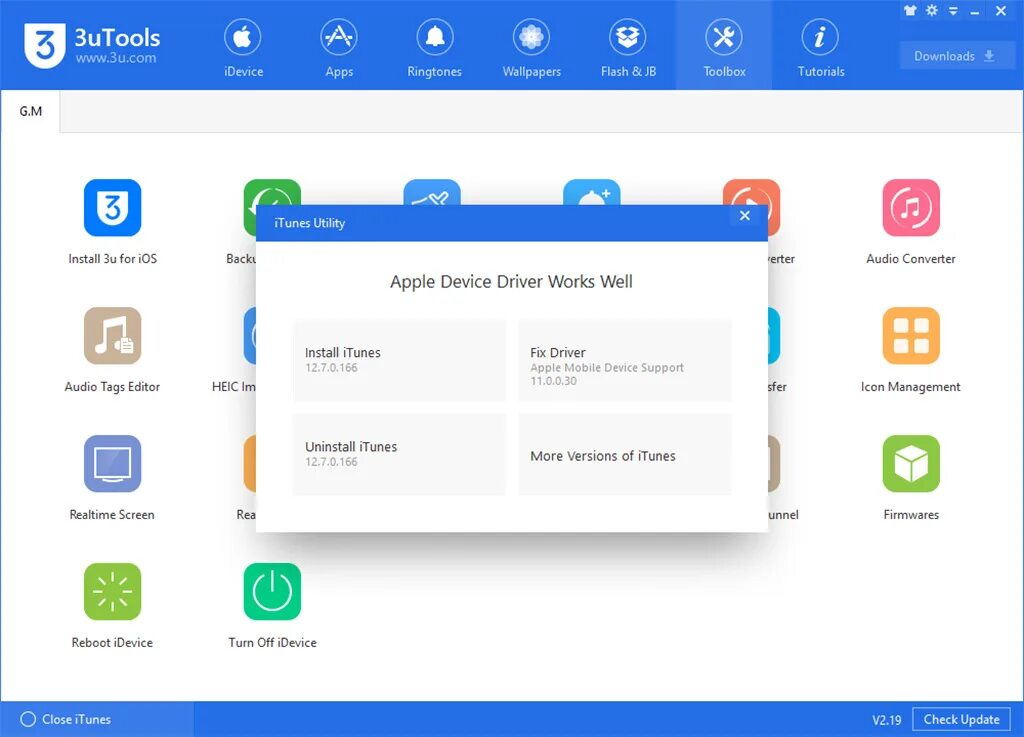Click the Turn Off iDevice icon
Image resolution: width=1024 pixels, height=737 pixels.
coord(272,591)
